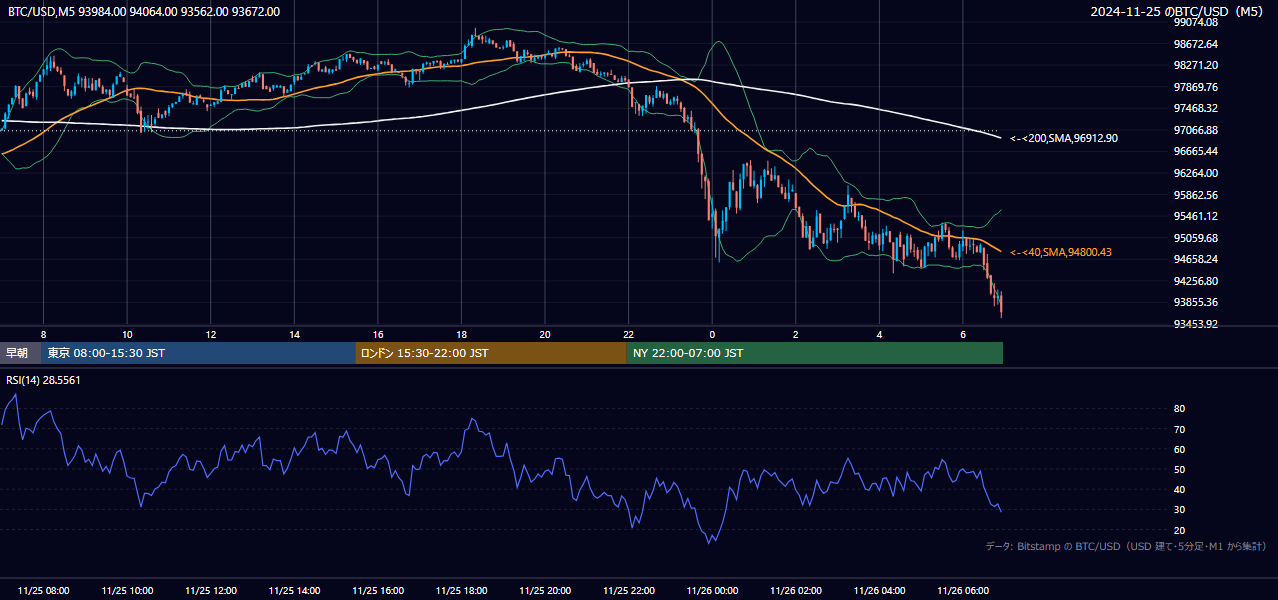Click the 11/26 04:00 time label
Screen dimensions: 1278x600
(x=879, y=591)
